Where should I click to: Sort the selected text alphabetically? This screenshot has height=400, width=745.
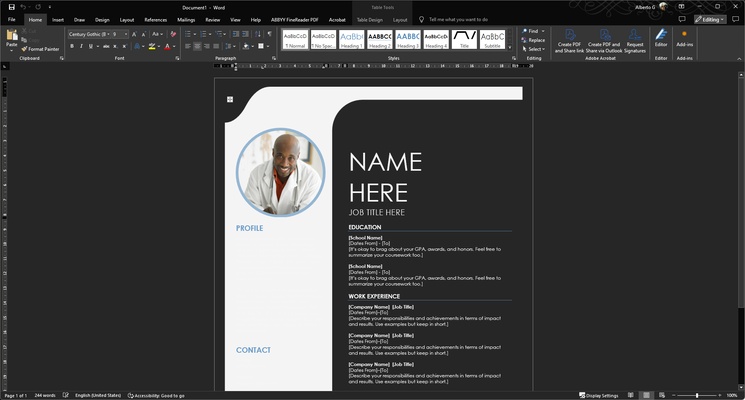tap(258, 34)
